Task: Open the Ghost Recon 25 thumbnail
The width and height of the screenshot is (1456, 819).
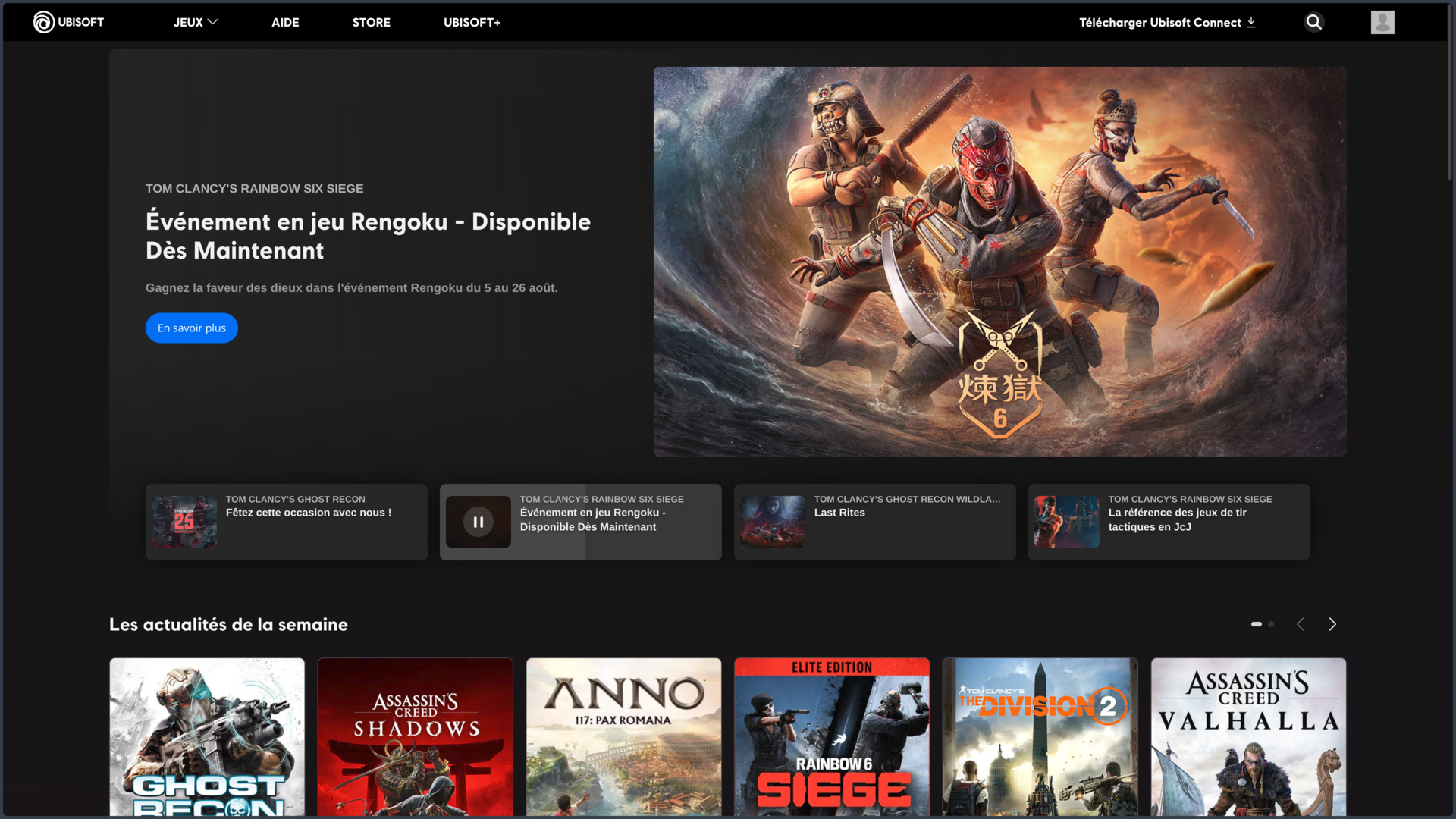Action: [x=184, y=522]
